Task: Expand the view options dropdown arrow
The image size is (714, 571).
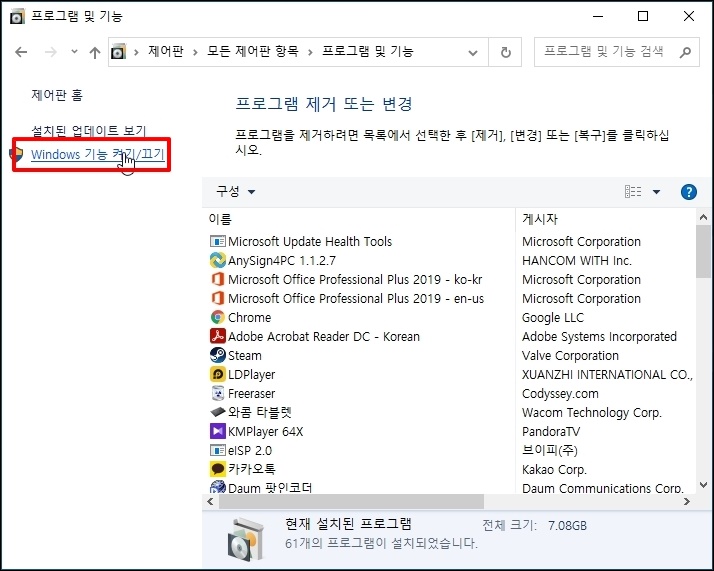Action: coord(656,192)
